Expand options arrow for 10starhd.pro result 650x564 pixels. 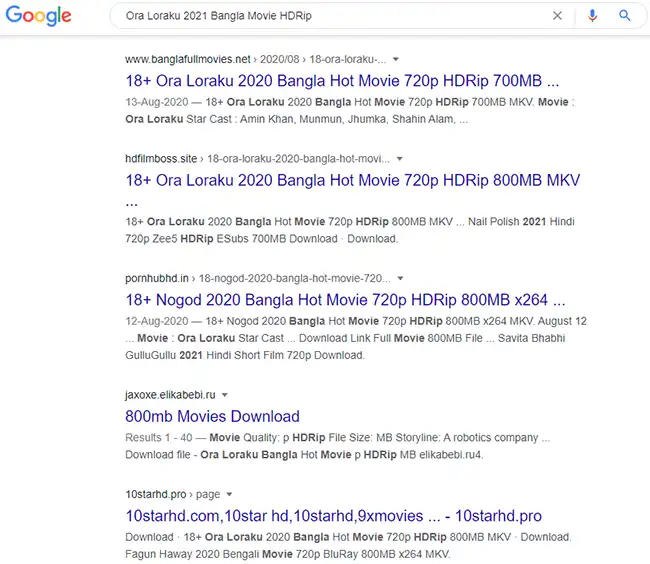point(229,494)
